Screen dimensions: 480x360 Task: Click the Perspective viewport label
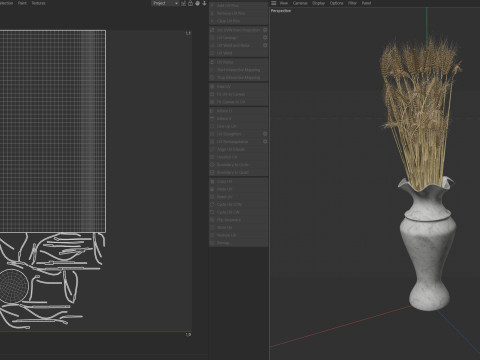click(x=281, y=11)
